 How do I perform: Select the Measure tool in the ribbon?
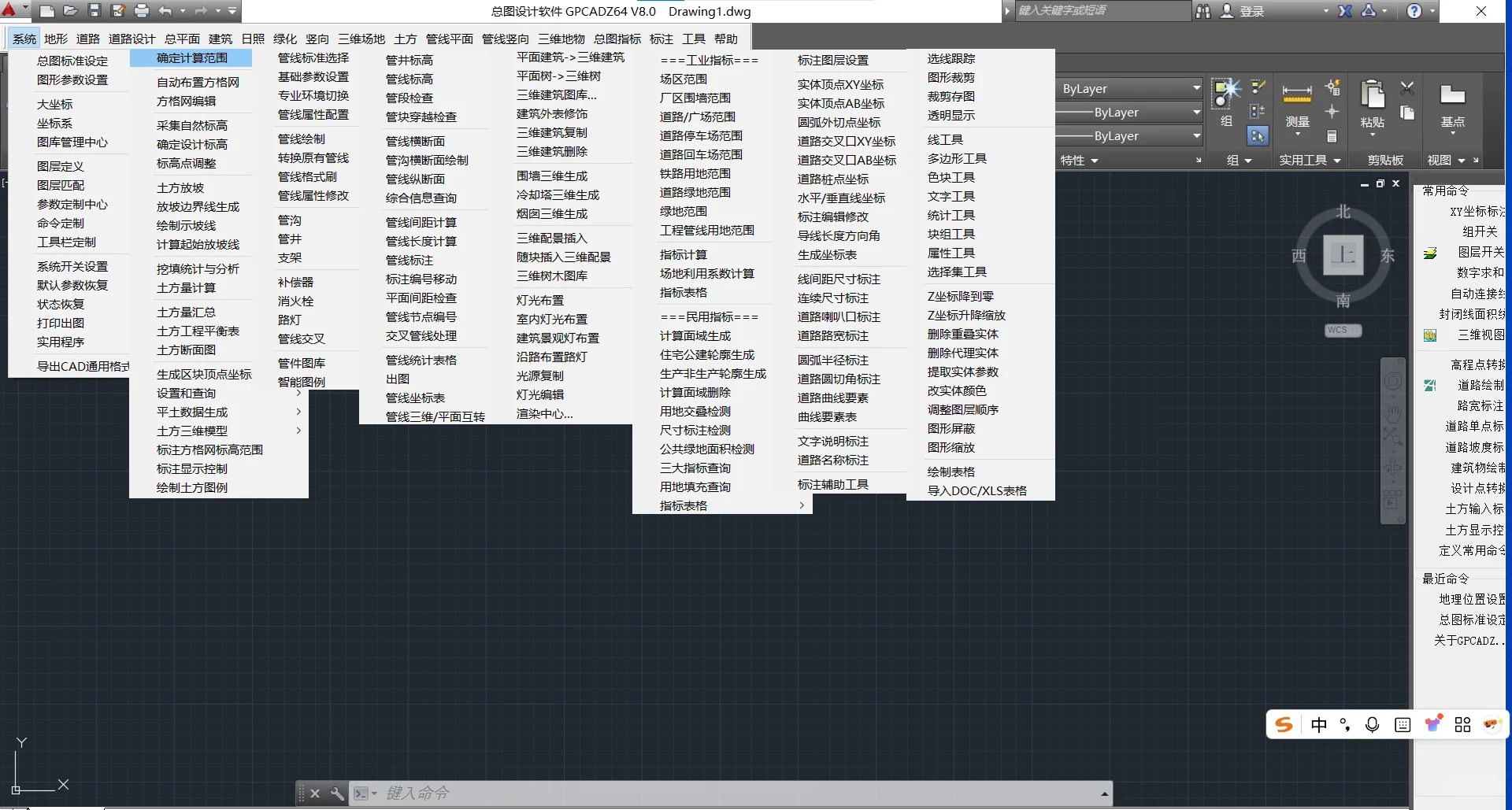1296,92
